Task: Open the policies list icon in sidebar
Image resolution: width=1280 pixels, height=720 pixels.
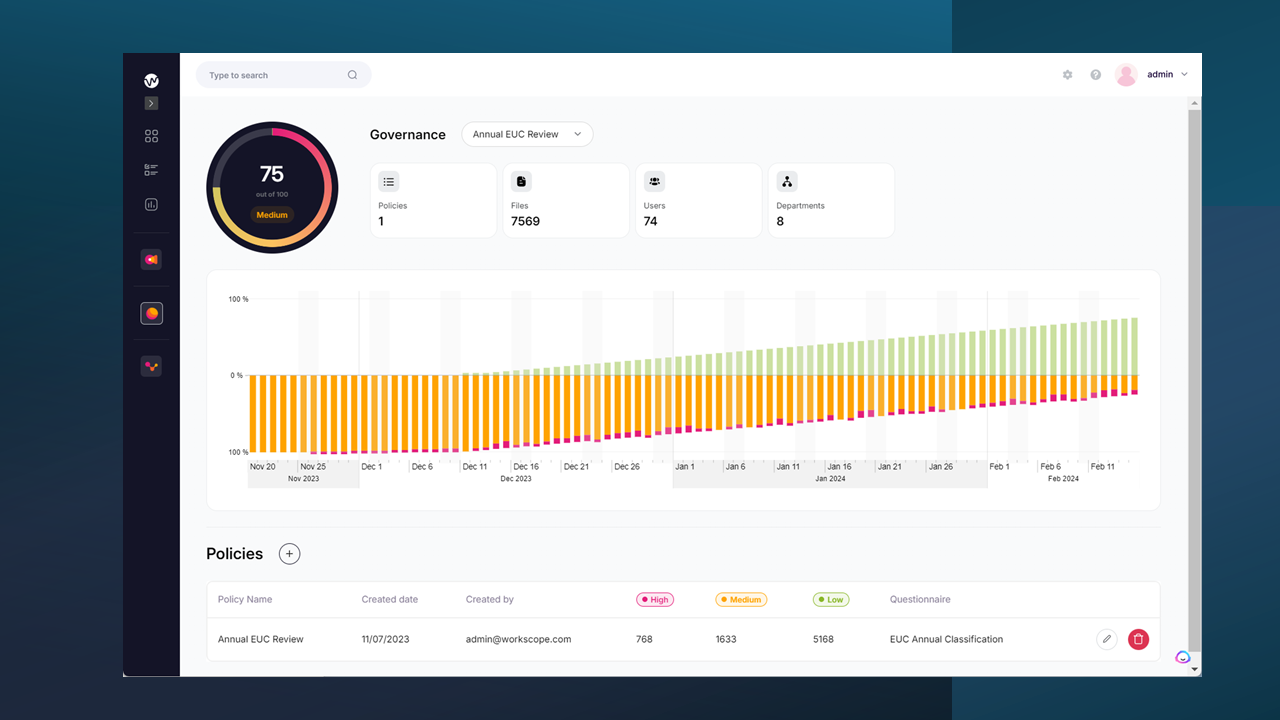Action: tap(150, 169)
